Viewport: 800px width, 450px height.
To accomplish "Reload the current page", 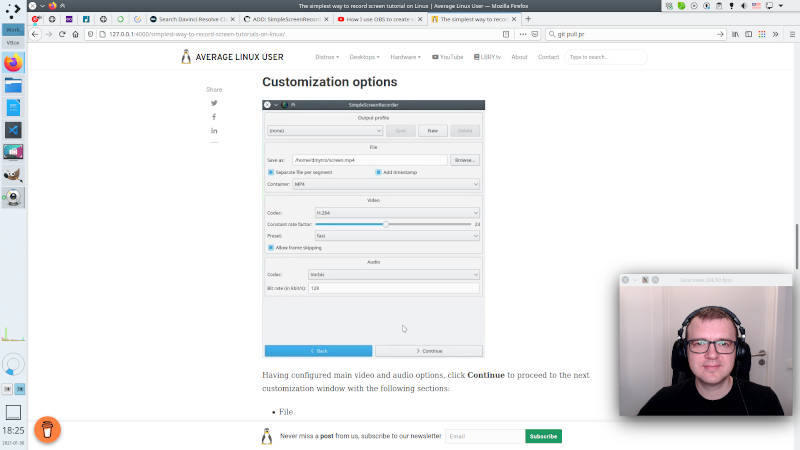I will point(62,34).
